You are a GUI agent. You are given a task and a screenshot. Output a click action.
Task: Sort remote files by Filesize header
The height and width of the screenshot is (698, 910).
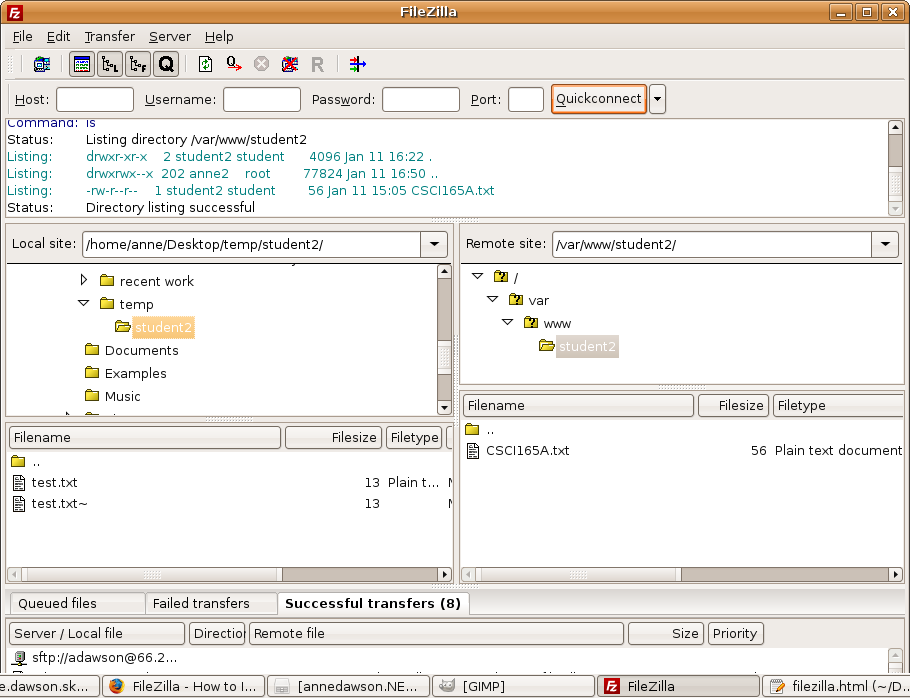point(734,406)
